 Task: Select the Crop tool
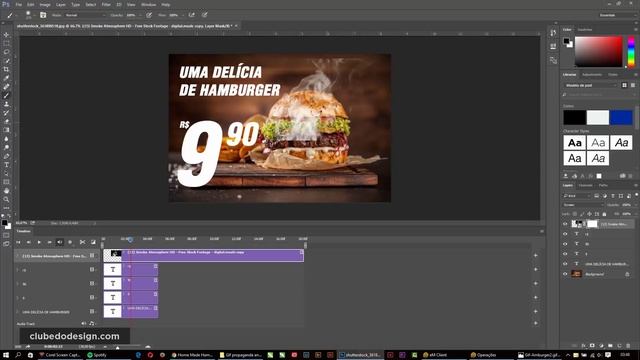tap(6, 69)
